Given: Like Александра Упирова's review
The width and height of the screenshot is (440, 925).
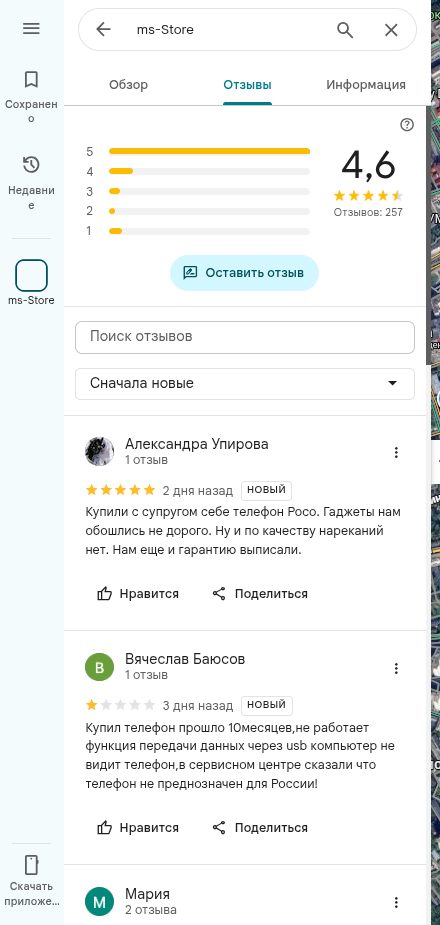Looking at the screenshot, I should (x=137, y=593).
